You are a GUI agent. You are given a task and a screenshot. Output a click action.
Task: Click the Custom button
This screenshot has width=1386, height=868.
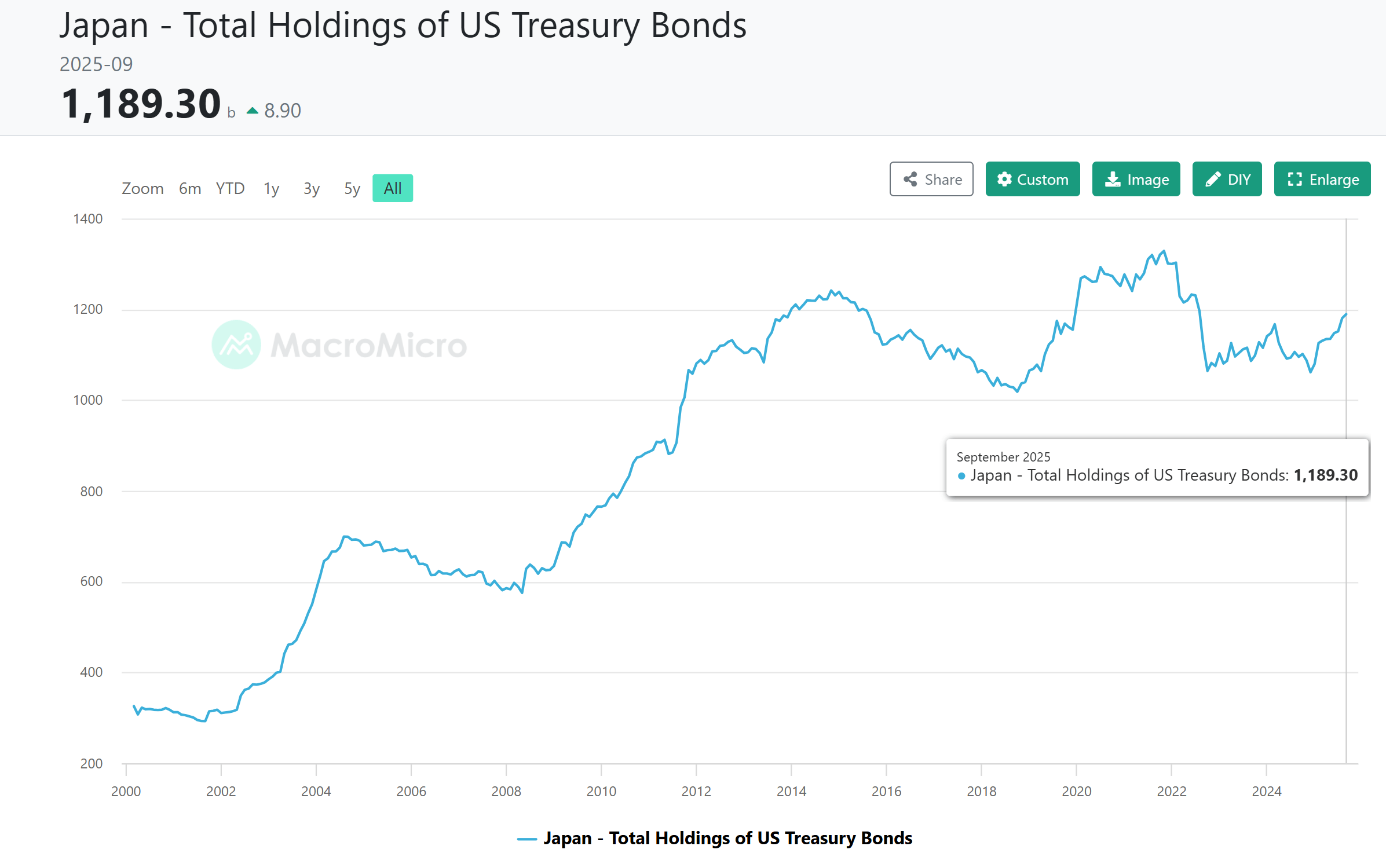tap(1033, 180)
